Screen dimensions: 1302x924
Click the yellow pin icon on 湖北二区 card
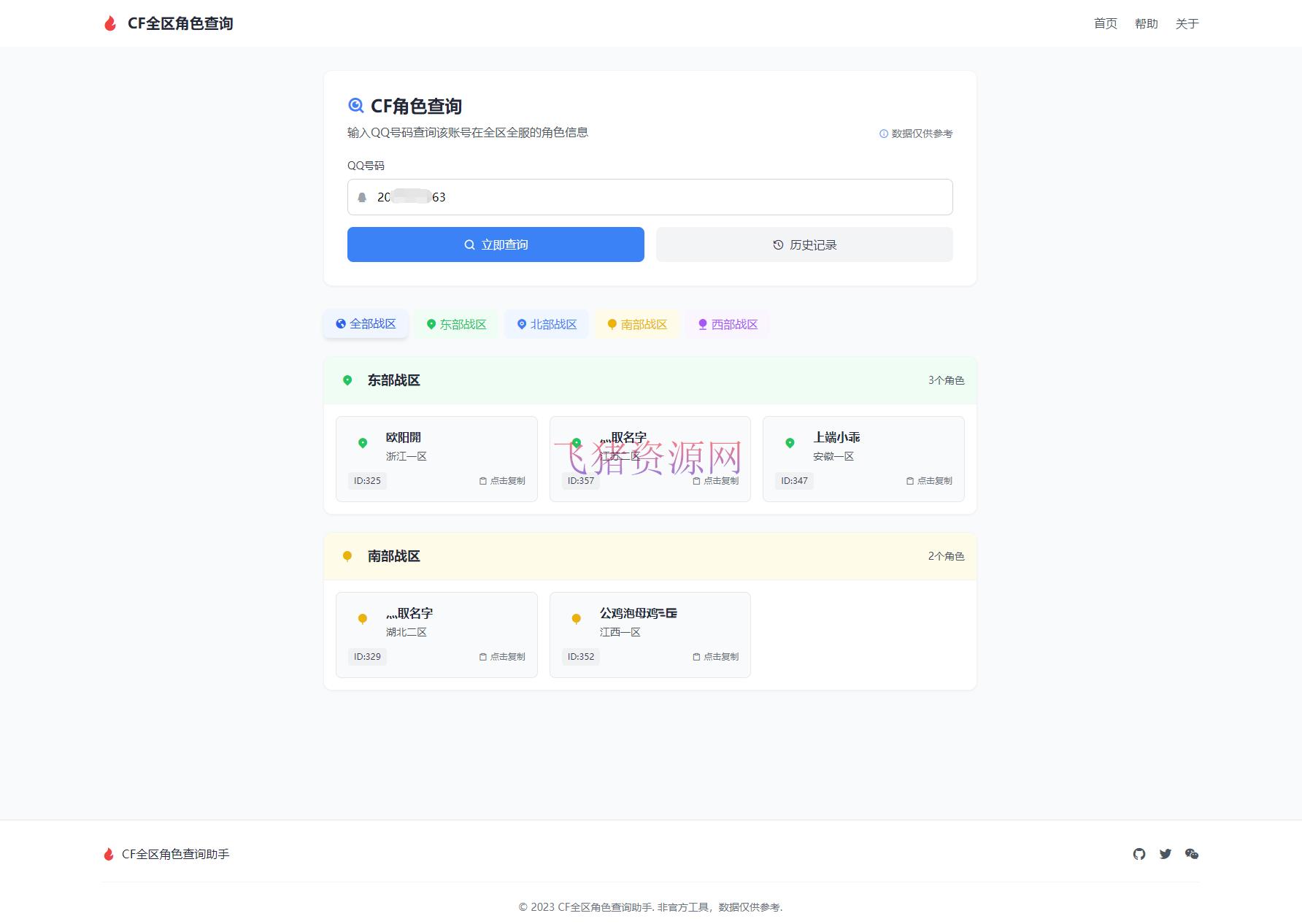[363, 619]
